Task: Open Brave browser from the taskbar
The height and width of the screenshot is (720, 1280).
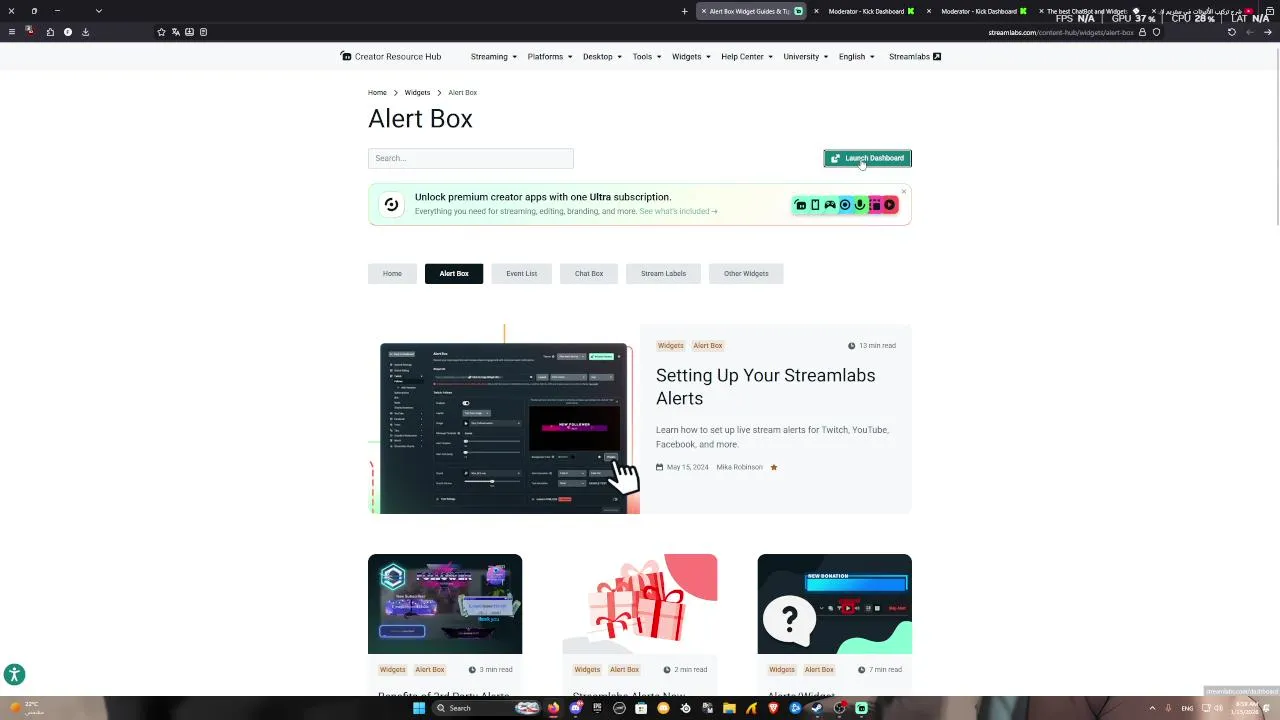Action: point(773,708)
